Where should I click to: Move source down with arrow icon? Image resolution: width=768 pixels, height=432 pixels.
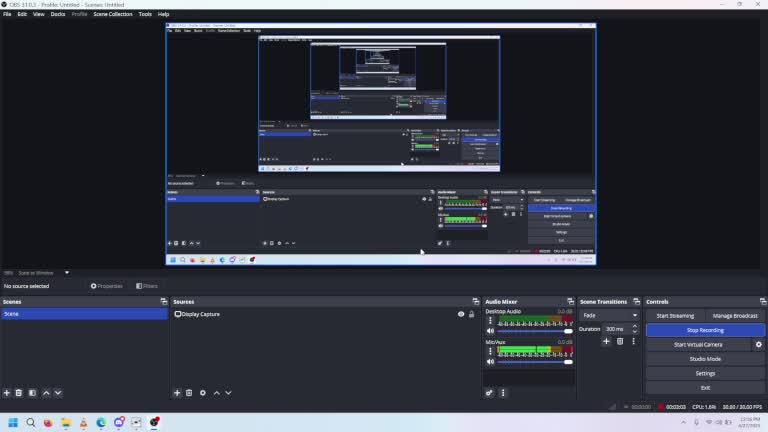pos(229,393)
